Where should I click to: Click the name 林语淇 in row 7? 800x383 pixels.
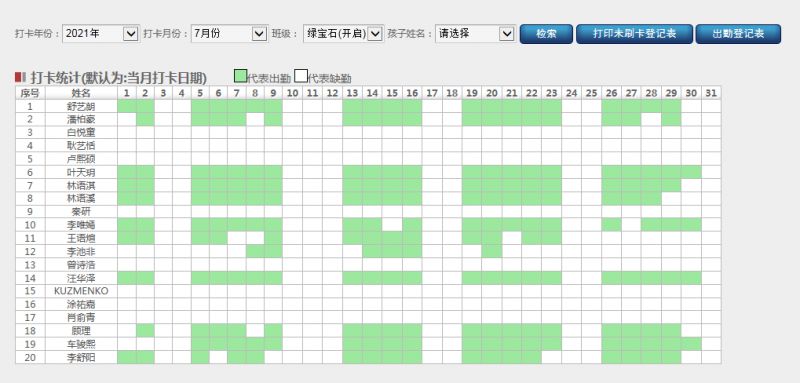pos(81,186)
